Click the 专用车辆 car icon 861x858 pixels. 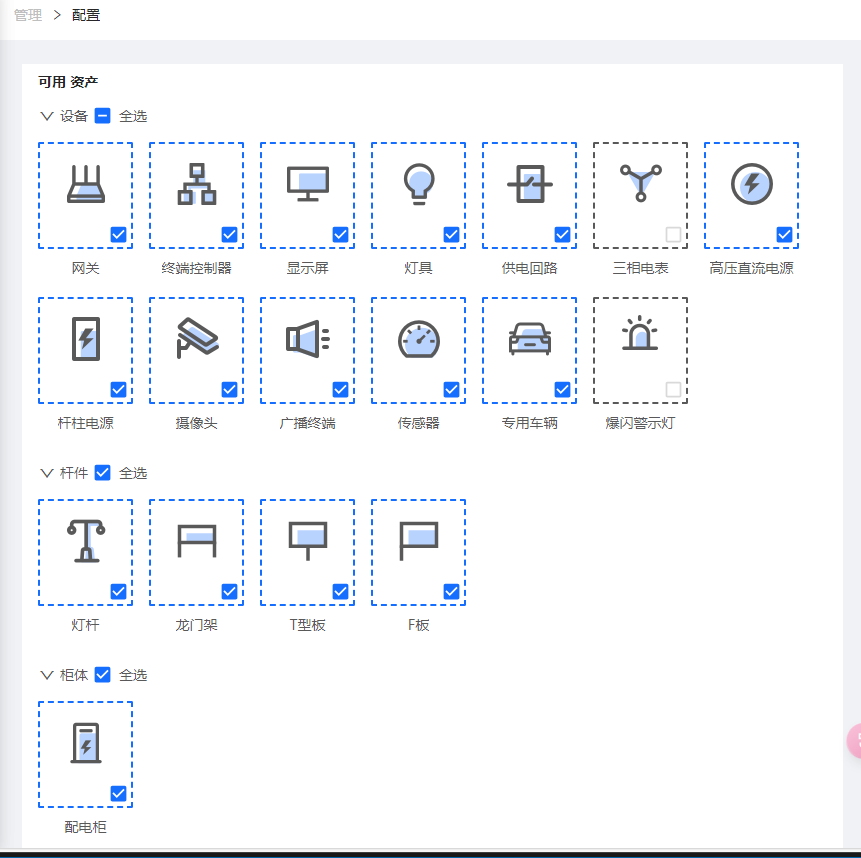[529, 339]
